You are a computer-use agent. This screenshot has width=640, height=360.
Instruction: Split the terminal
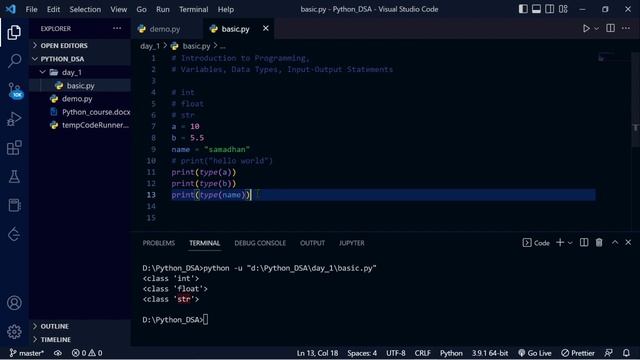(x=584, y=242)
